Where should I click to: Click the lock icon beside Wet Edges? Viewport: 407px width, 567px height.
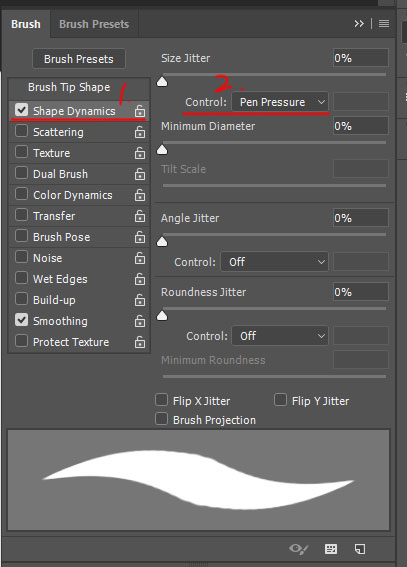(140, 279)
